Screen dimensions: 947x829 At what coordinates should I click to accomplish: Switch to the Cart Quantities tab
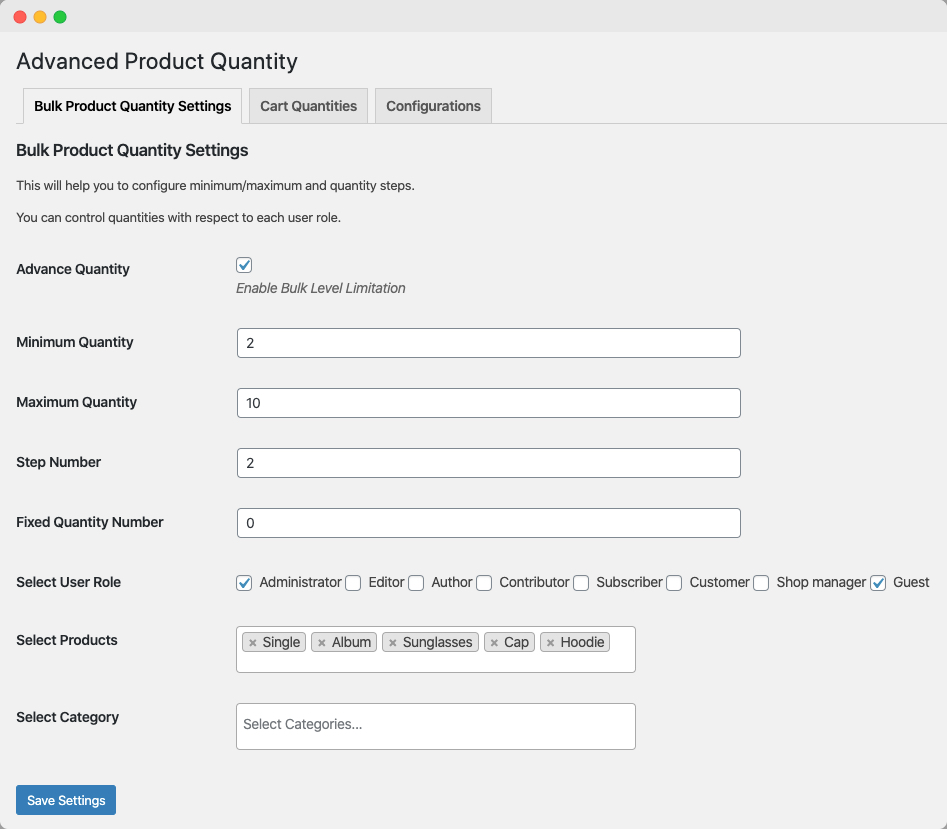coord(308,106)
